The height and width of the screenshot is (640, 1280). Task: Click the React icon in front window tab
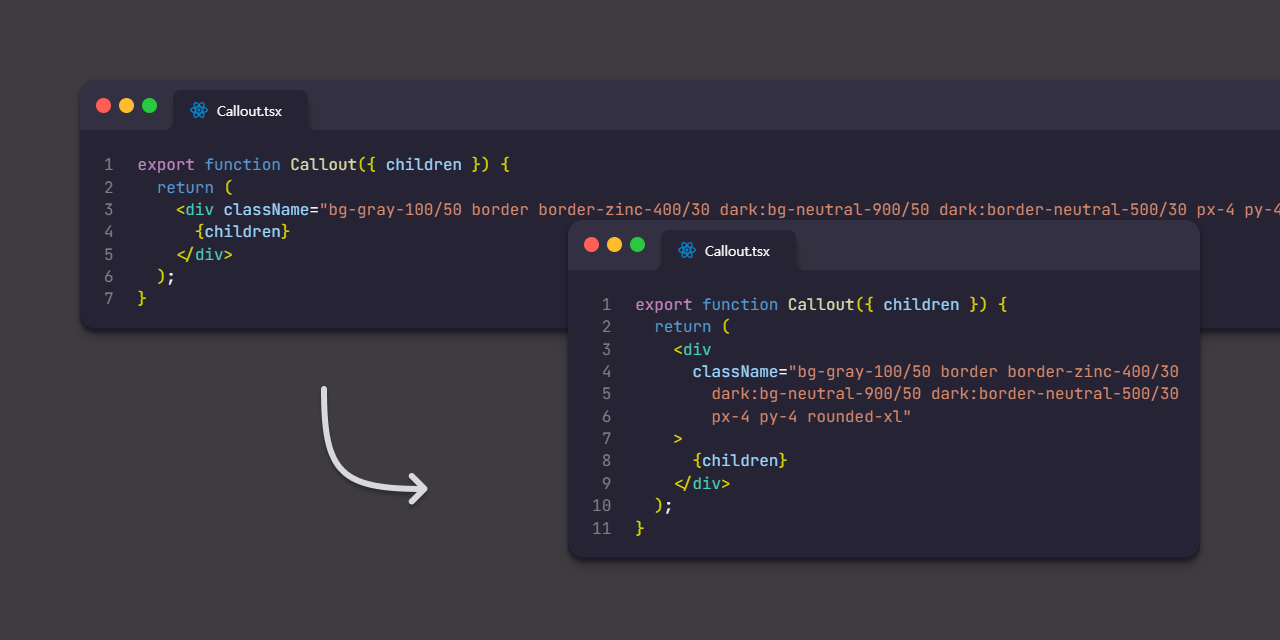pyautogui.click(x=686, y=251)
